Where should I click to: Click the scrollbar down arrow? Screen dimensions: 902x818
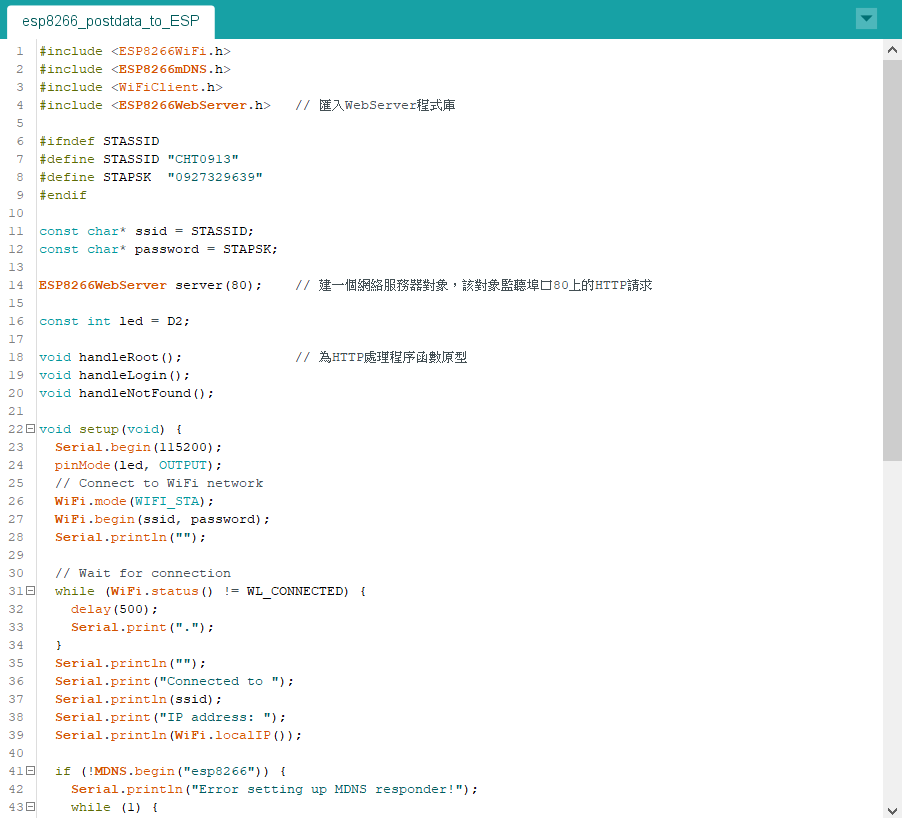(892, 809)
